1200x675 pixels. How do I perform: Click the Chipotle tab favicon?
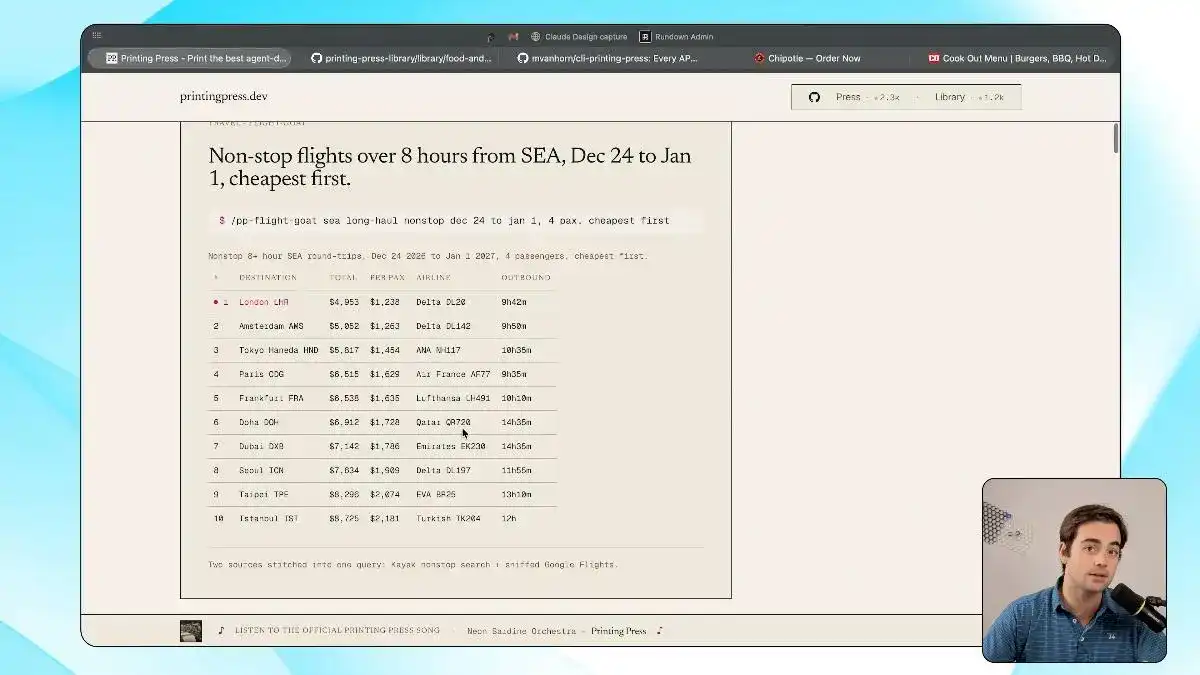pyautogui.click(x=760, y=58)
